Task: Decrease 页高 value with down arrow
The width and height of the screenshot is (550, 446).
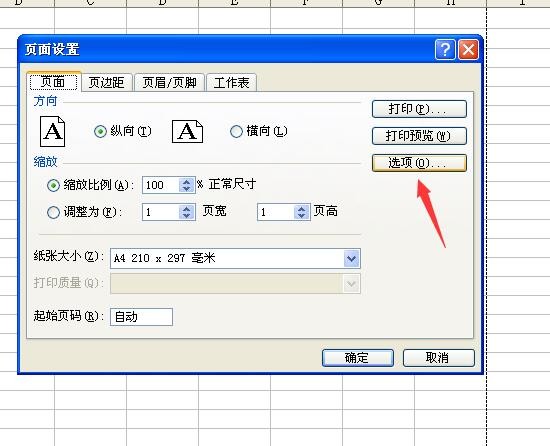Action: [x=302, y=216]
